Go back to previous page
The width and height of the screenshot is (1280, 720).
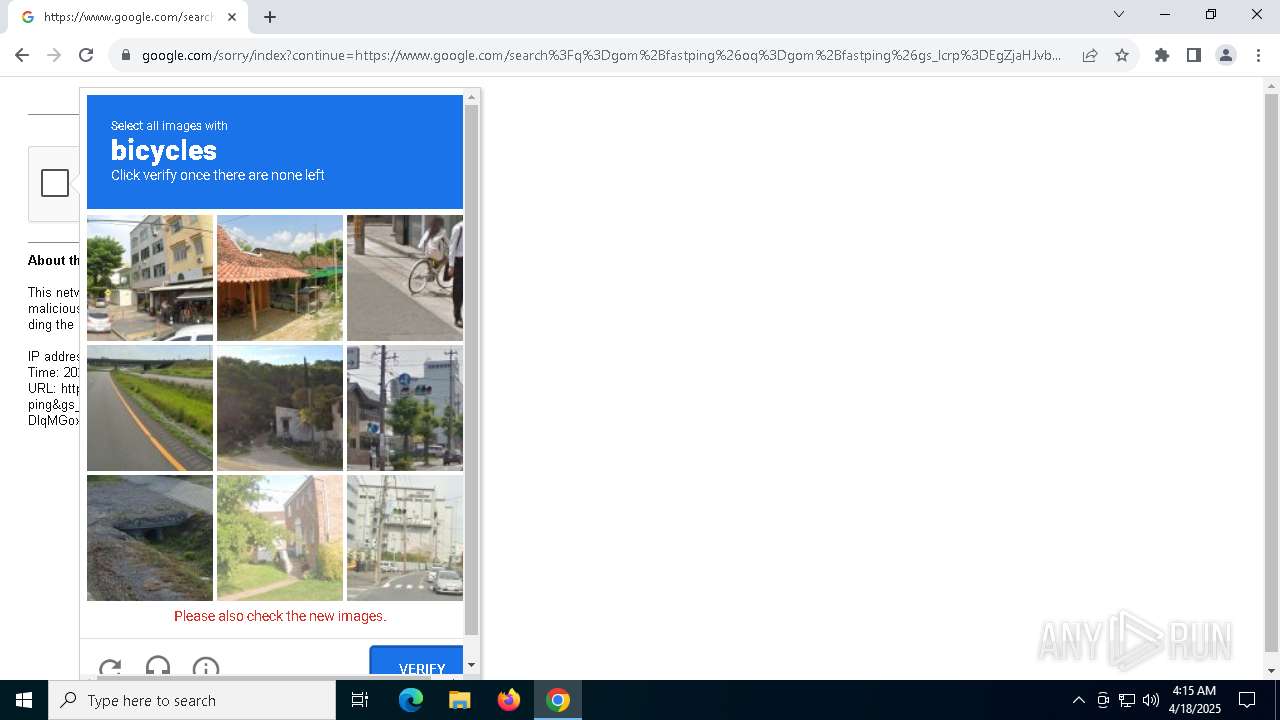(22, 55)
